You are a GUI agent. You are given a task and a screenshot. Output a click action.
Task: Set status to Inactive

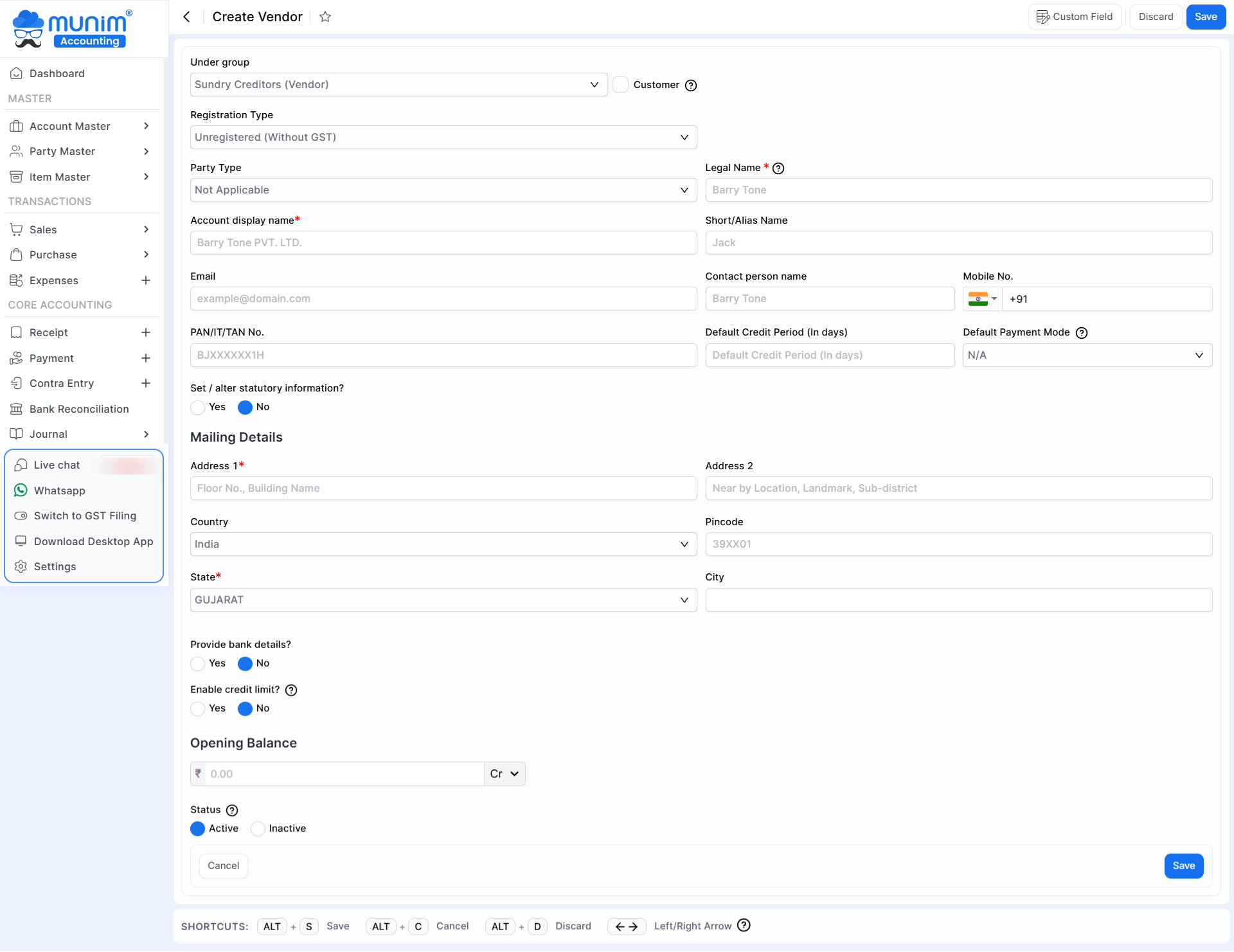tap(258, 829)
